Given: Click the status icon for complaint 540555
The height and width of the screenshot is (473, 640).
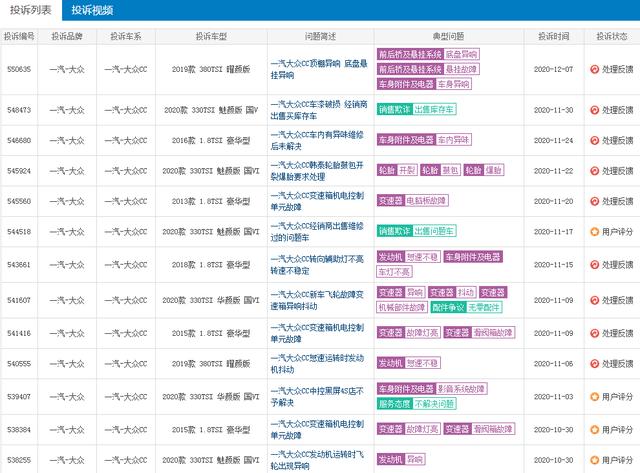Looking at the screenshot, I should click(x=594, y=364).
